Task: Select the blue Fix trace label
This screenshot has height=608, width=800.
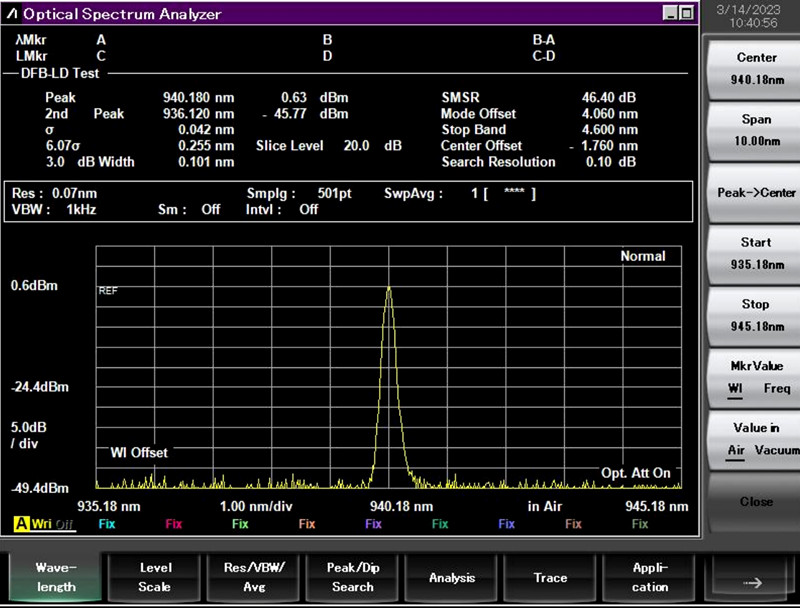Action: click(x=507, y=524)
